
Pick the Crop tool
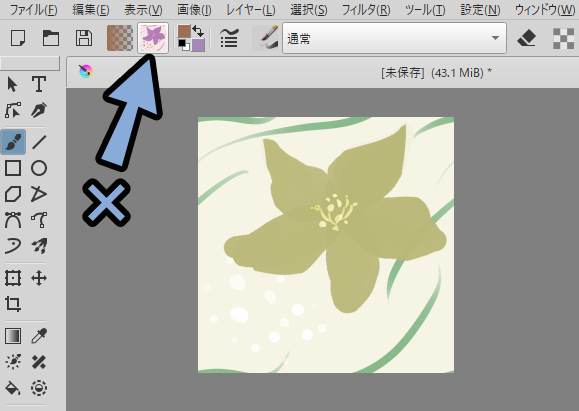click(13, 304)
